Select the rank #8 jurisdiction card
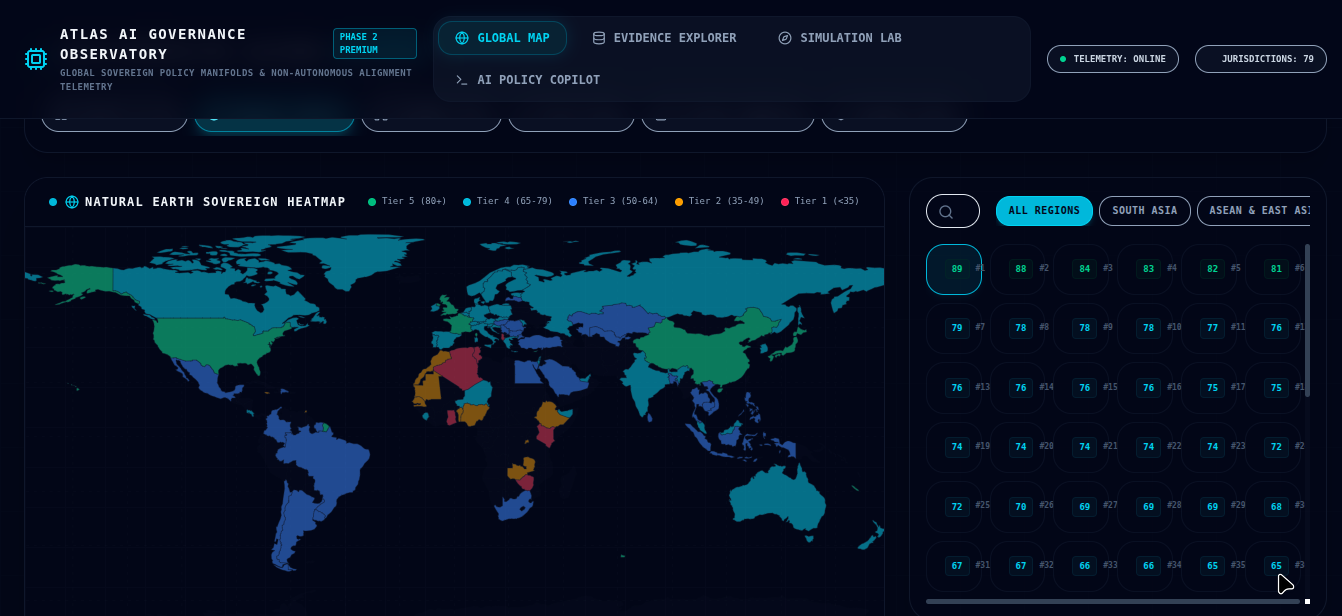 [1018, 328]
